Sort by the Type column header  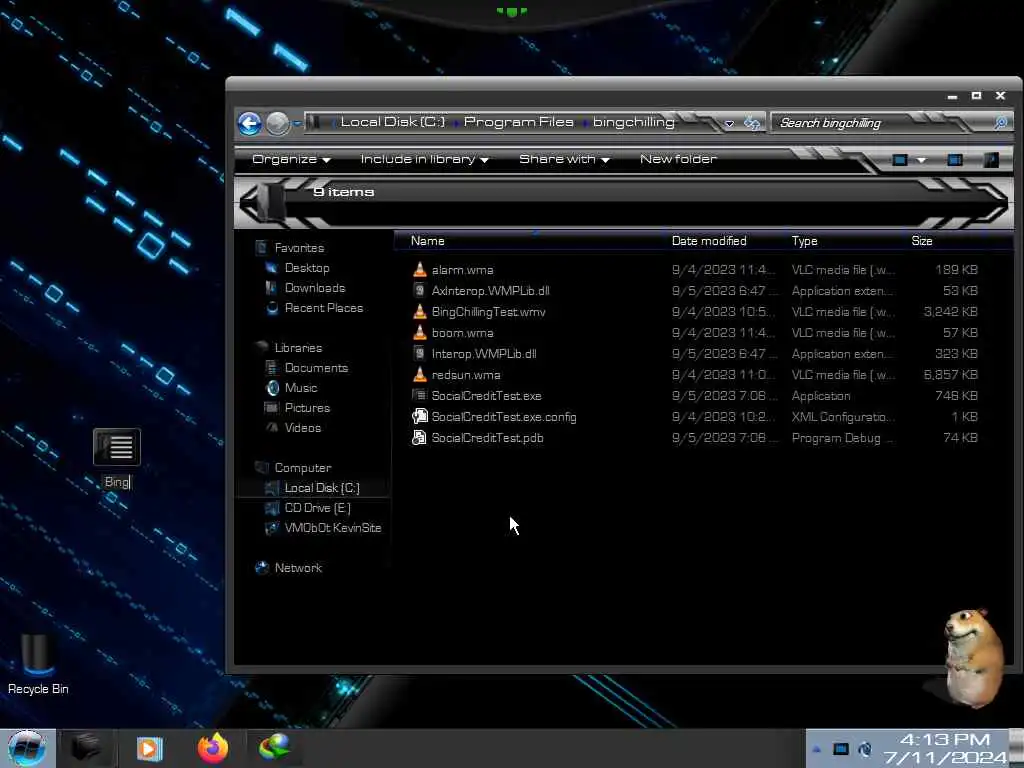point(805,241)
